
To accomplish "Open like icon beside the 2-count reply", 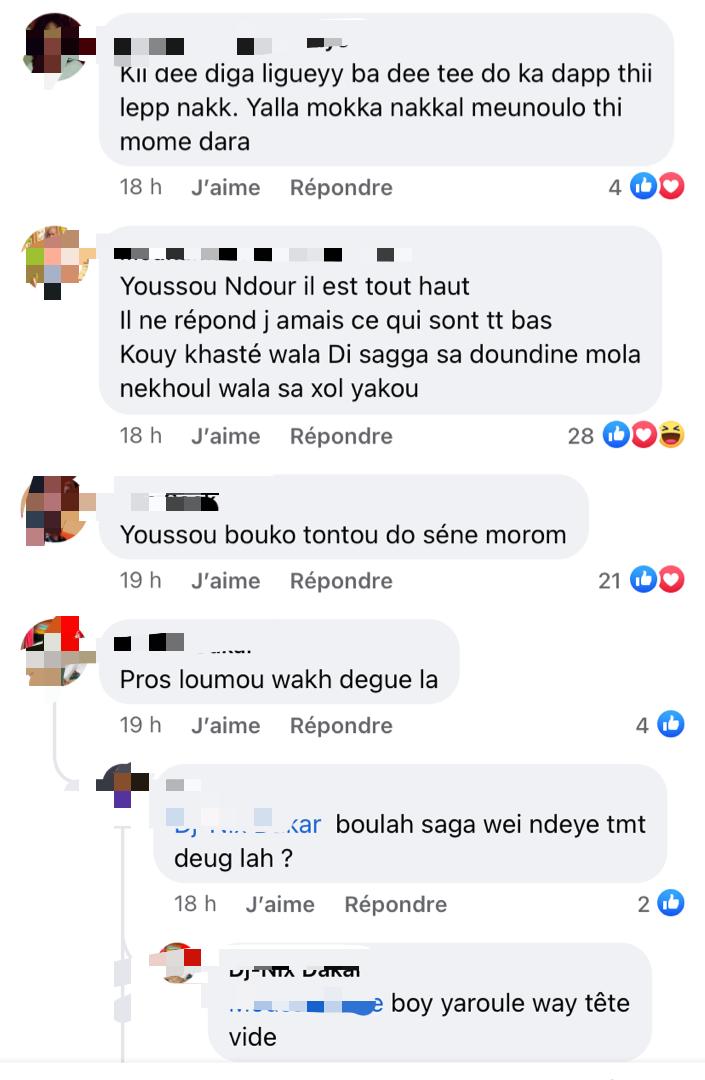I will (671, 903).
